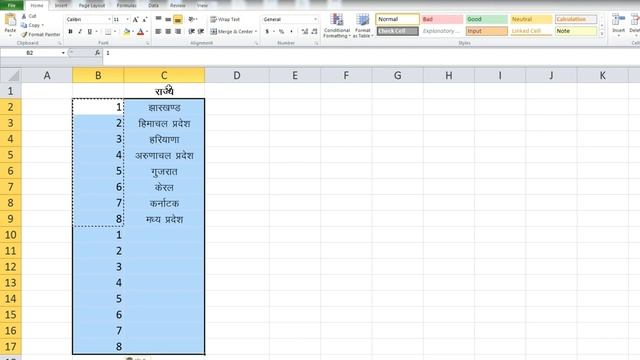Toggle Italic formatting
640x360 pixels.
80,31
